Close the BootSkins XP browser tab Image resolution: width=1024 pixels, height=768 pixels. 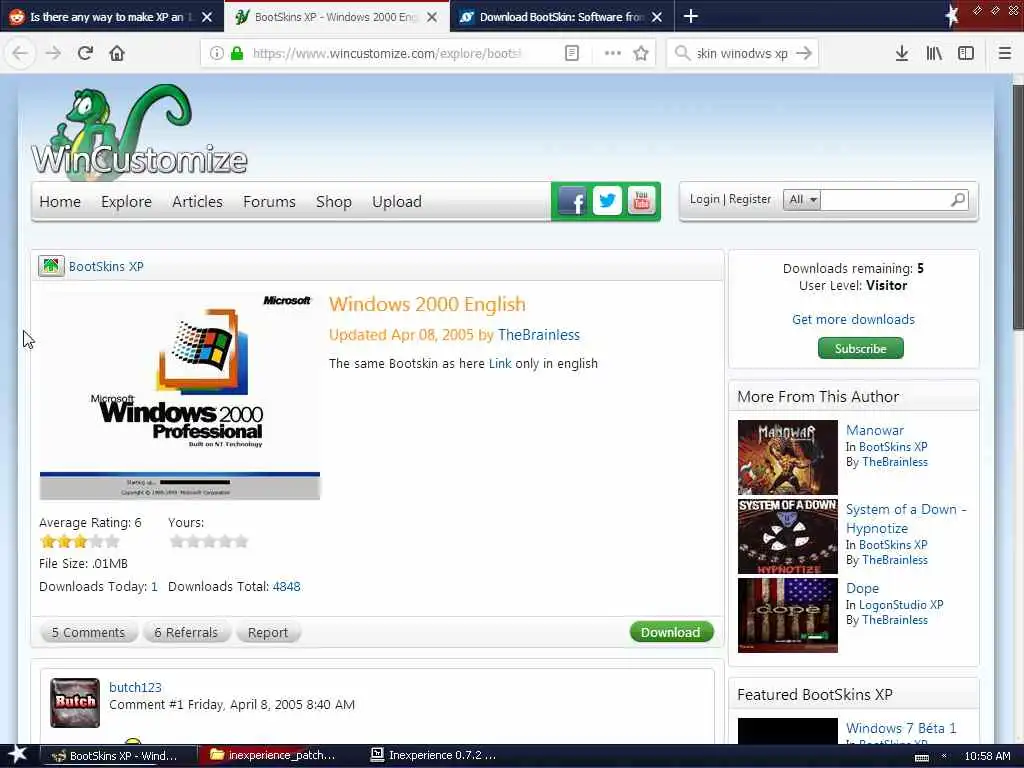(432, 17)
